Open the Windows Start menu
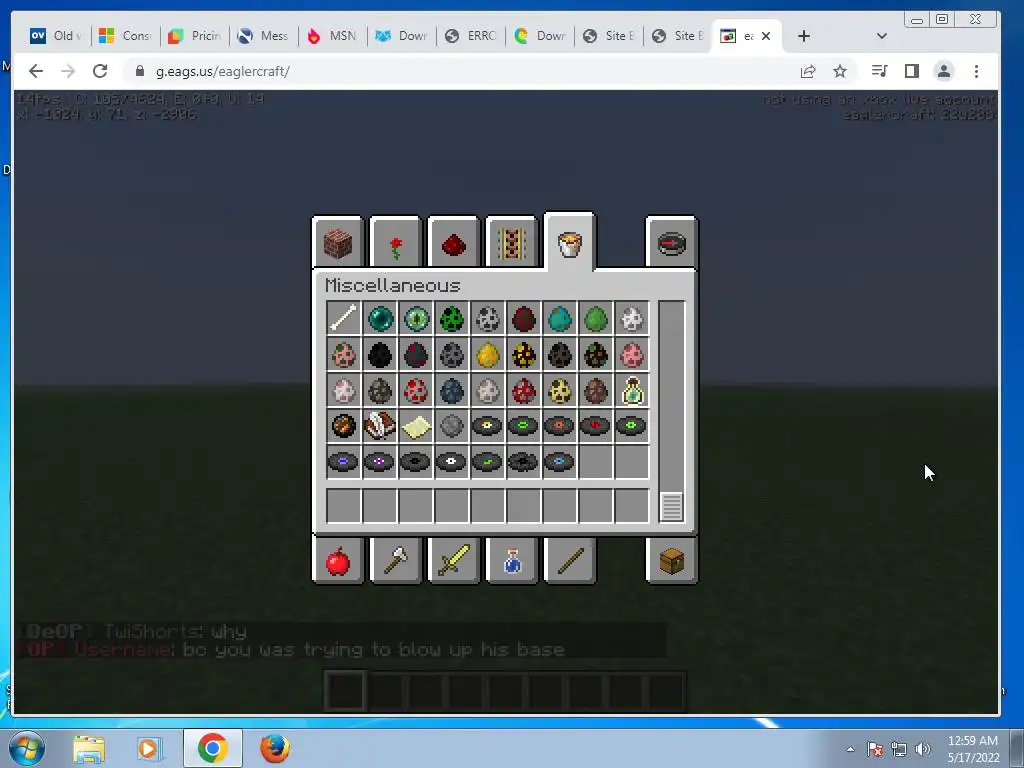1024x768 pixels. click(26, 748)
